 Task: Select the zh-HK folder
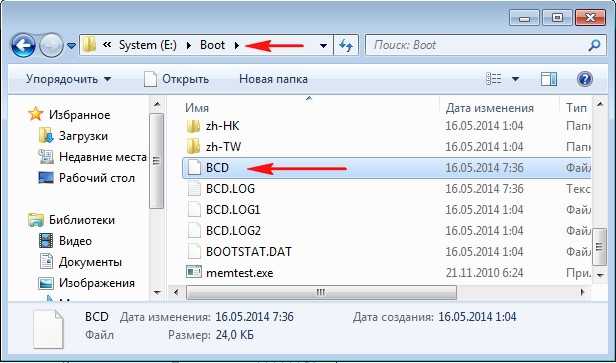(222, 126)
